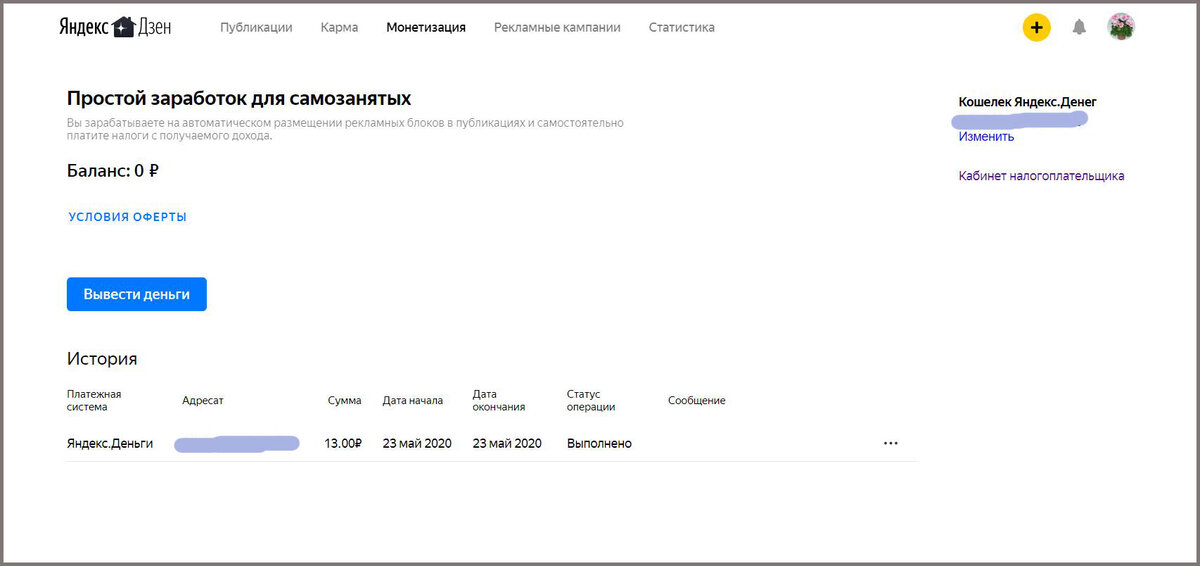Viewport: 1200px width, 566px height.
Task: Click the Изменить wallet link
Action: 986,137
